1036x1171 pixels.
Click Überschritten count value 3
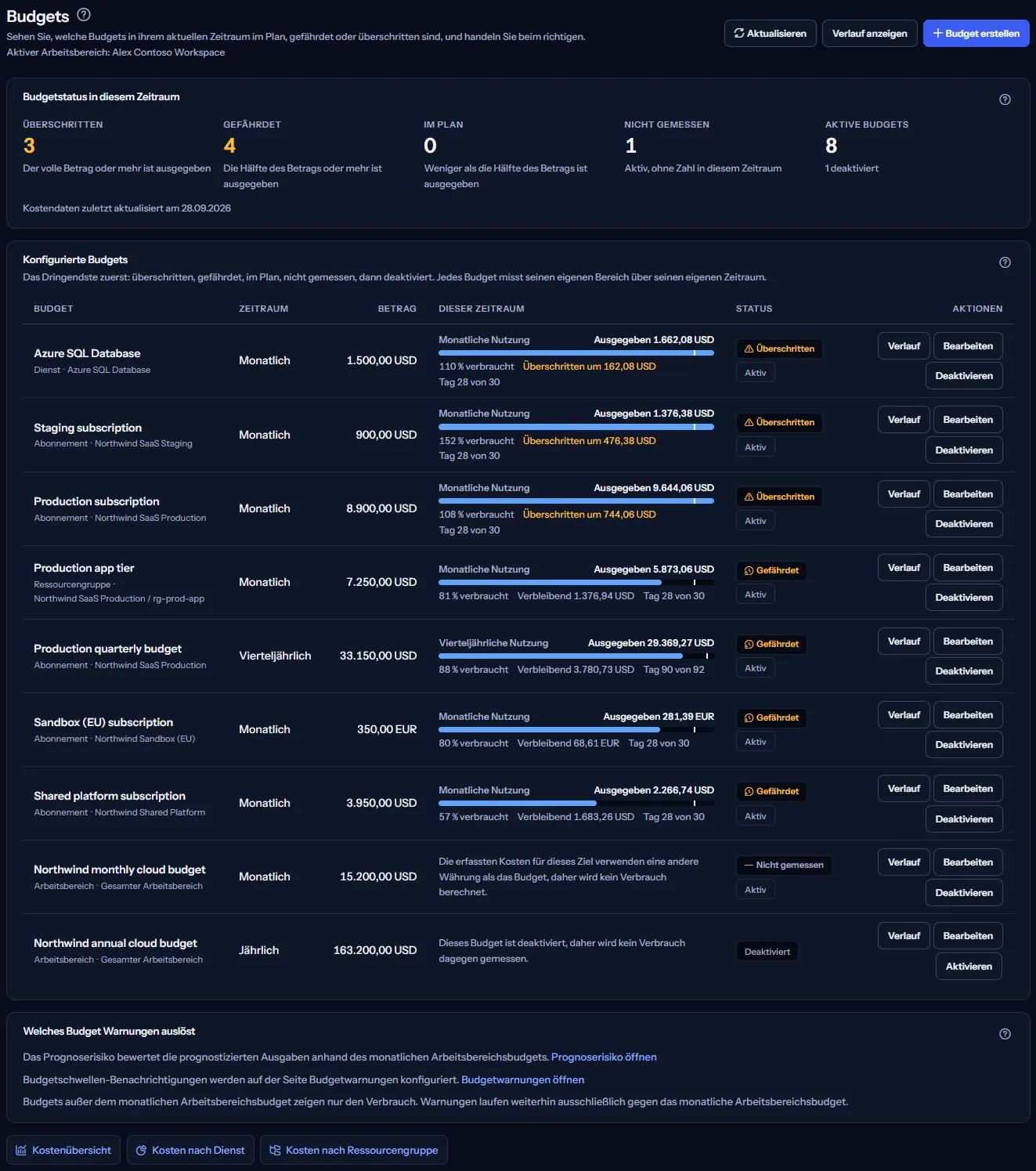tap(29, 146)
